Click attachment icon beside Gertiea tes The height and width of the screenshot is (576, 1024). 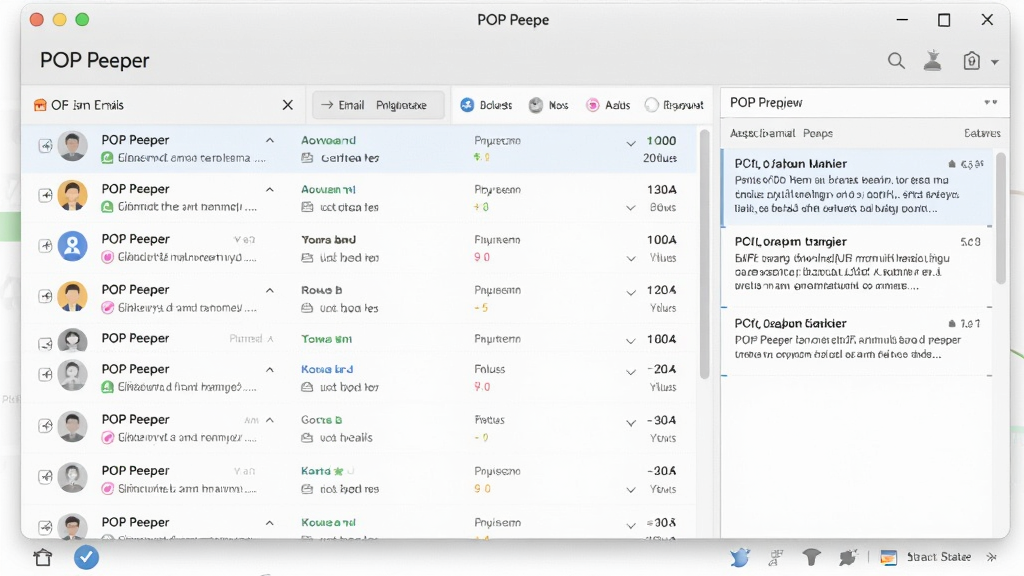pos(307,158)
